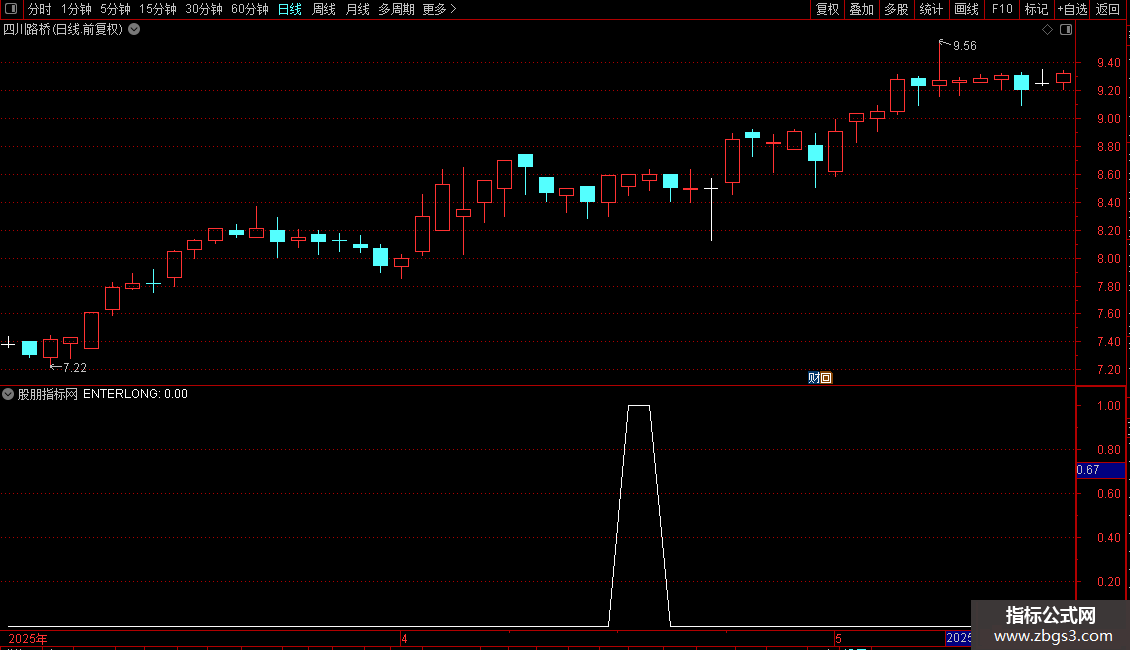The width and height of the screenshot is (1130, 650).
Task: Click the highlighted 2025 date box on axis
Action: click(958, 638)
